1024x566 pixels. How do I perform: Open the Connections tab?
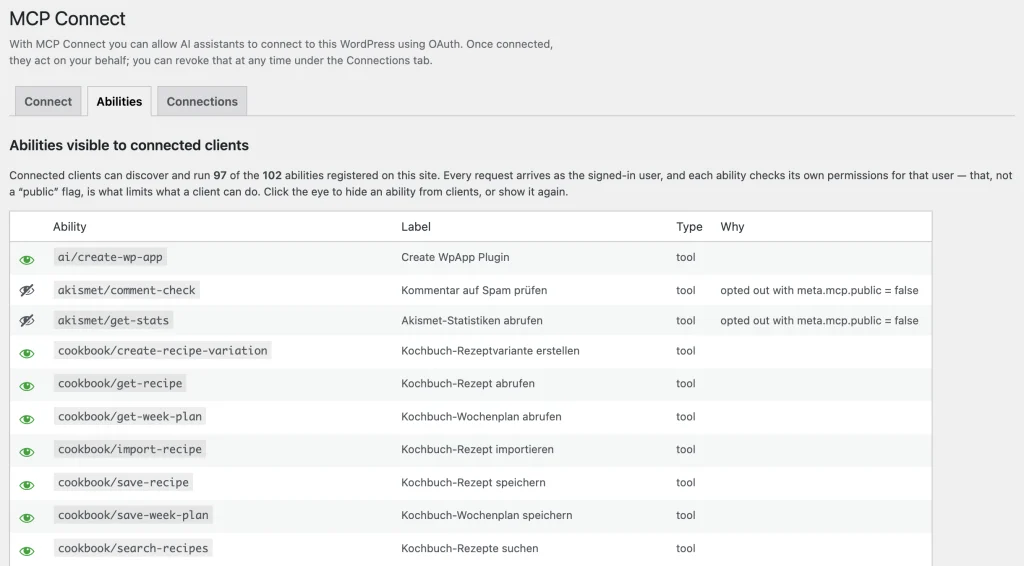tap(202, 101)
